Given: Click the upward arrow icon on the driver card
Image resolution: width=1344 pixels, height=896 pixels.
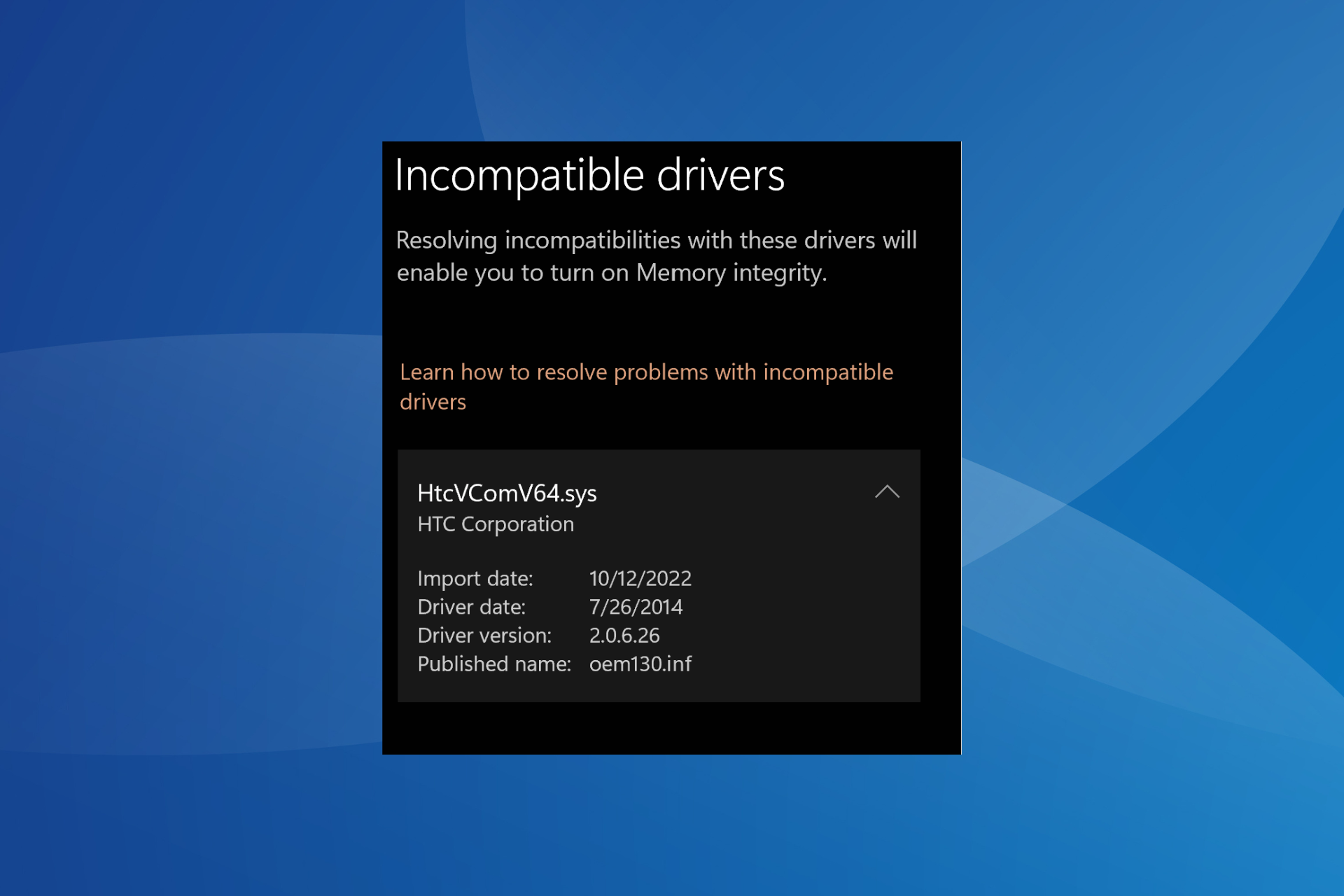Looking at the screenshot, I should pyautogui.click(x=888, y=492).
